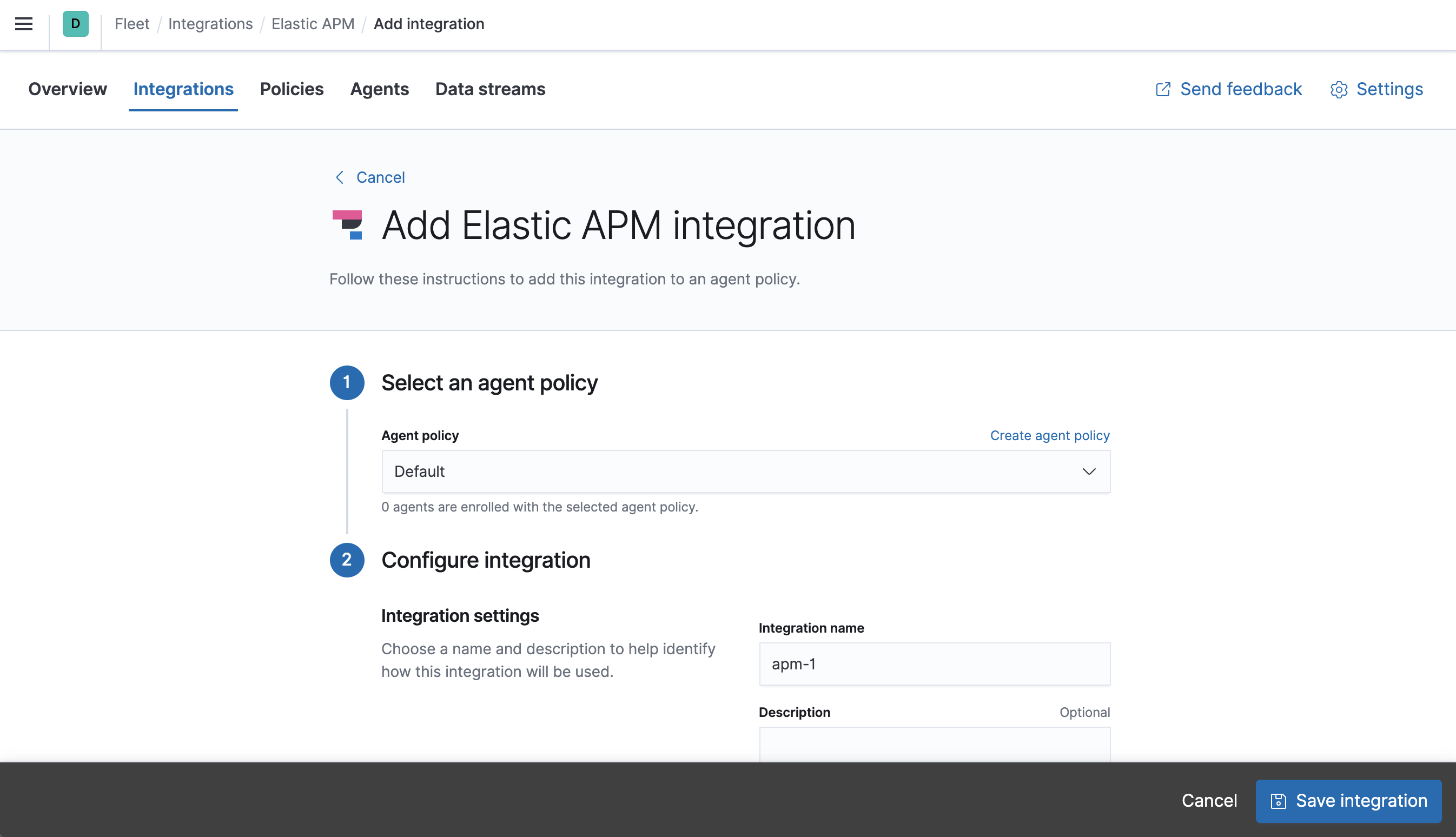
Task: Click the Elastic APM logo icon
Action: pyautogui.click(x=348, y=225)
